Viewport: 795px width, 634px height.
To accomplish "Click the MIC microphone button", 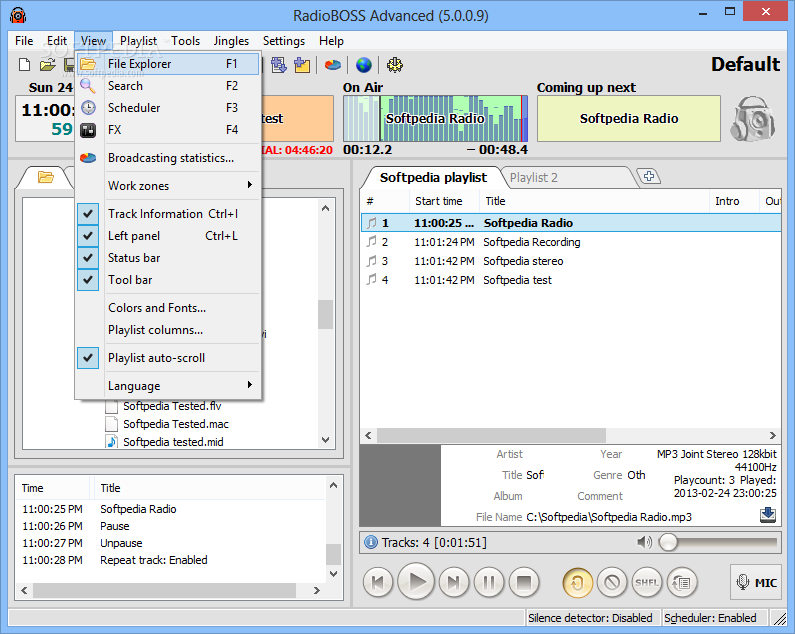I will 756,582.
